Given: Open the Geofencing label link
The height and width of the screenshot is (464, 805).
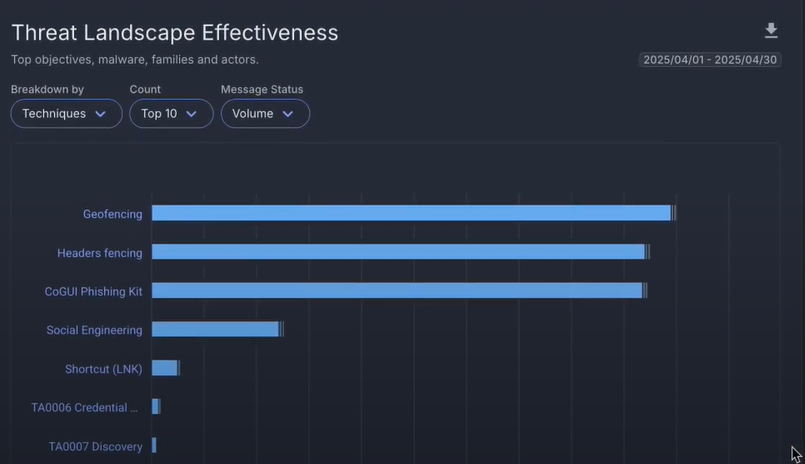Looking at the screenshot, I should click(x=112, y=214).
